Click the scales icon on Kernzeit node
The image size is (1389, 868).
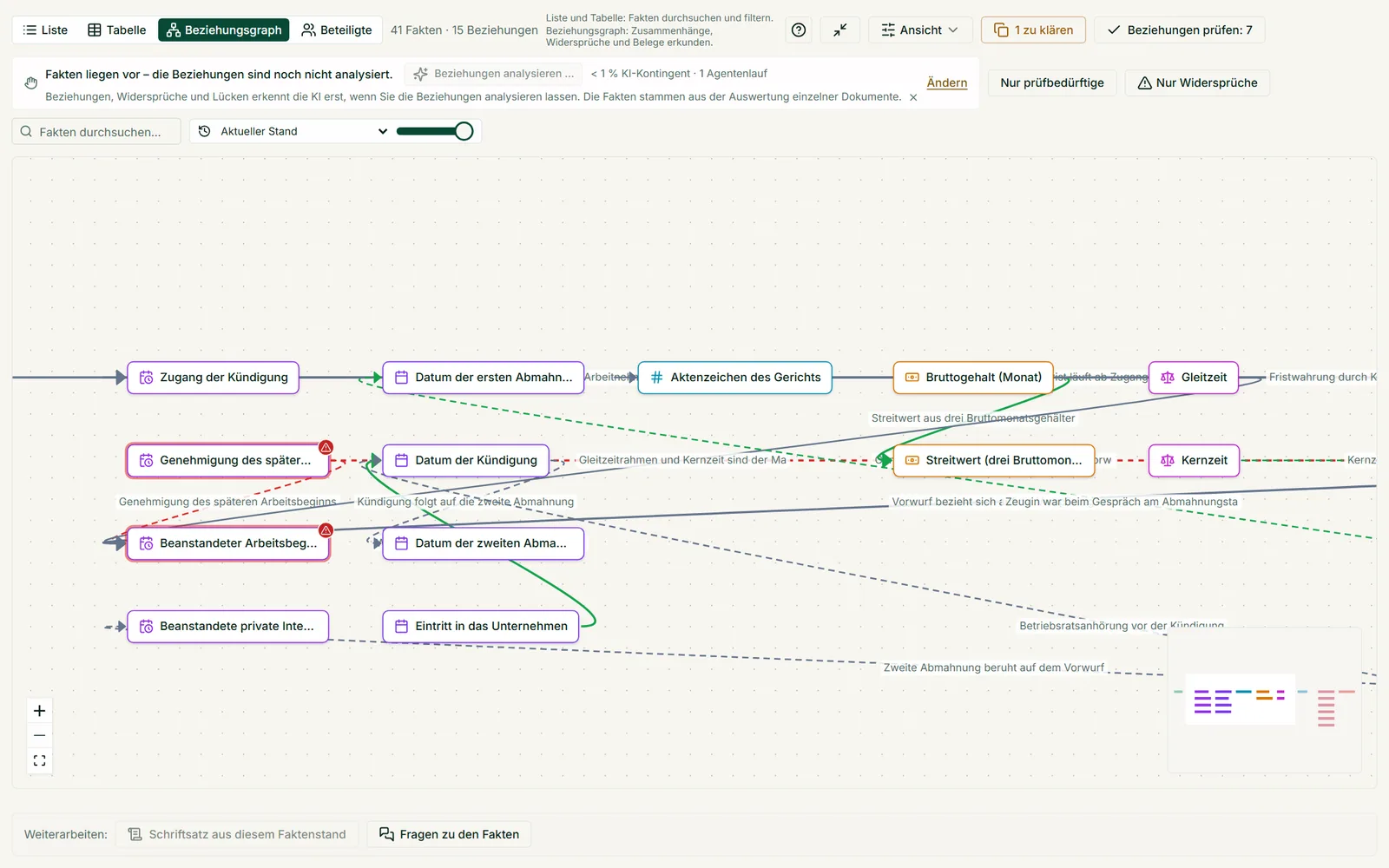pyautogui.click(x=1168, y=460)
